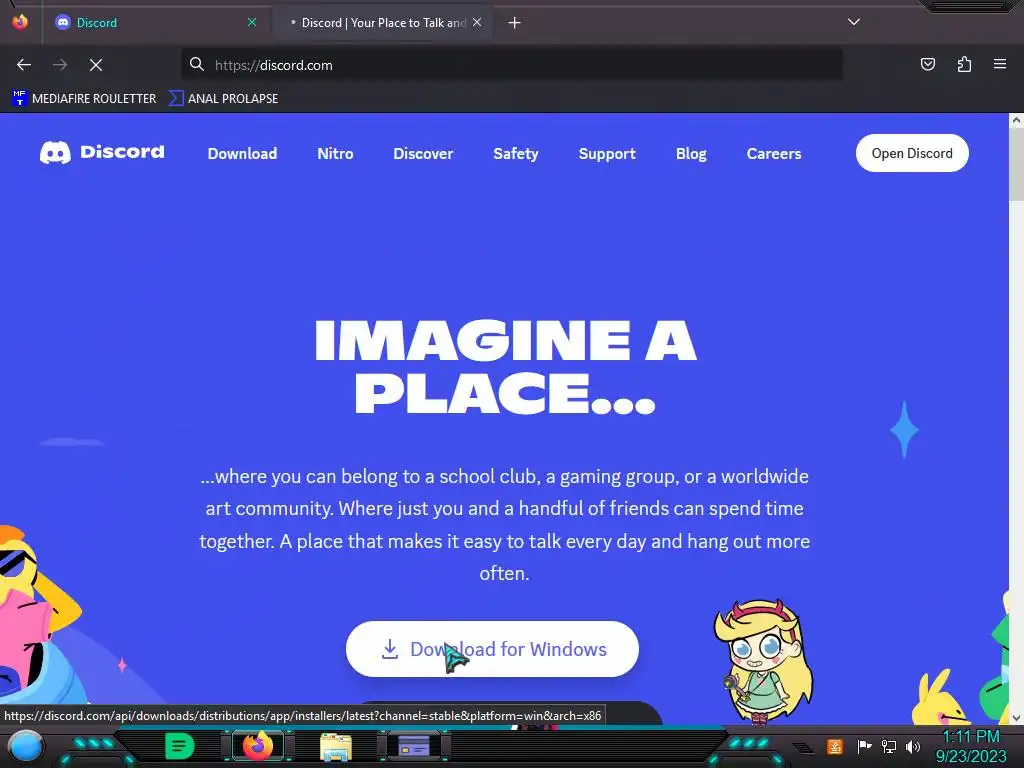Open the Firefox hamburger menu

click(1000, 64)
